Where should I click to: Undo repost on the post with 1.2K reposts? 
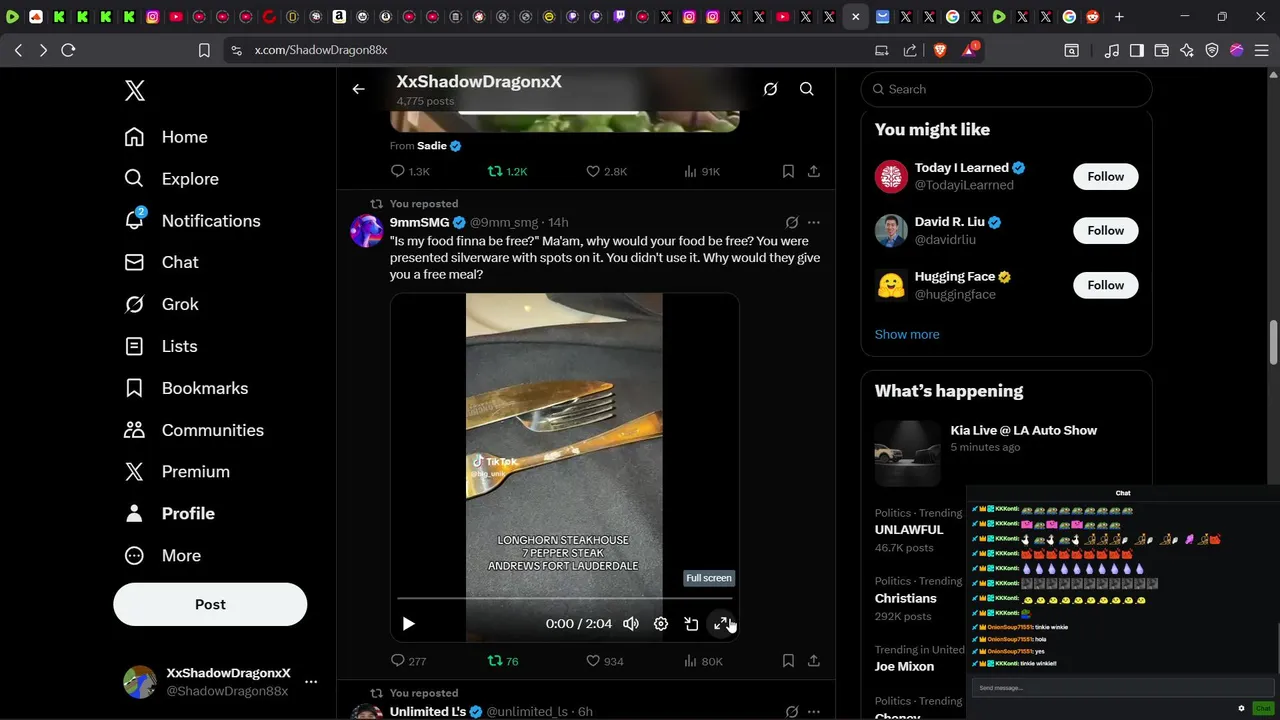coord(507,171)
